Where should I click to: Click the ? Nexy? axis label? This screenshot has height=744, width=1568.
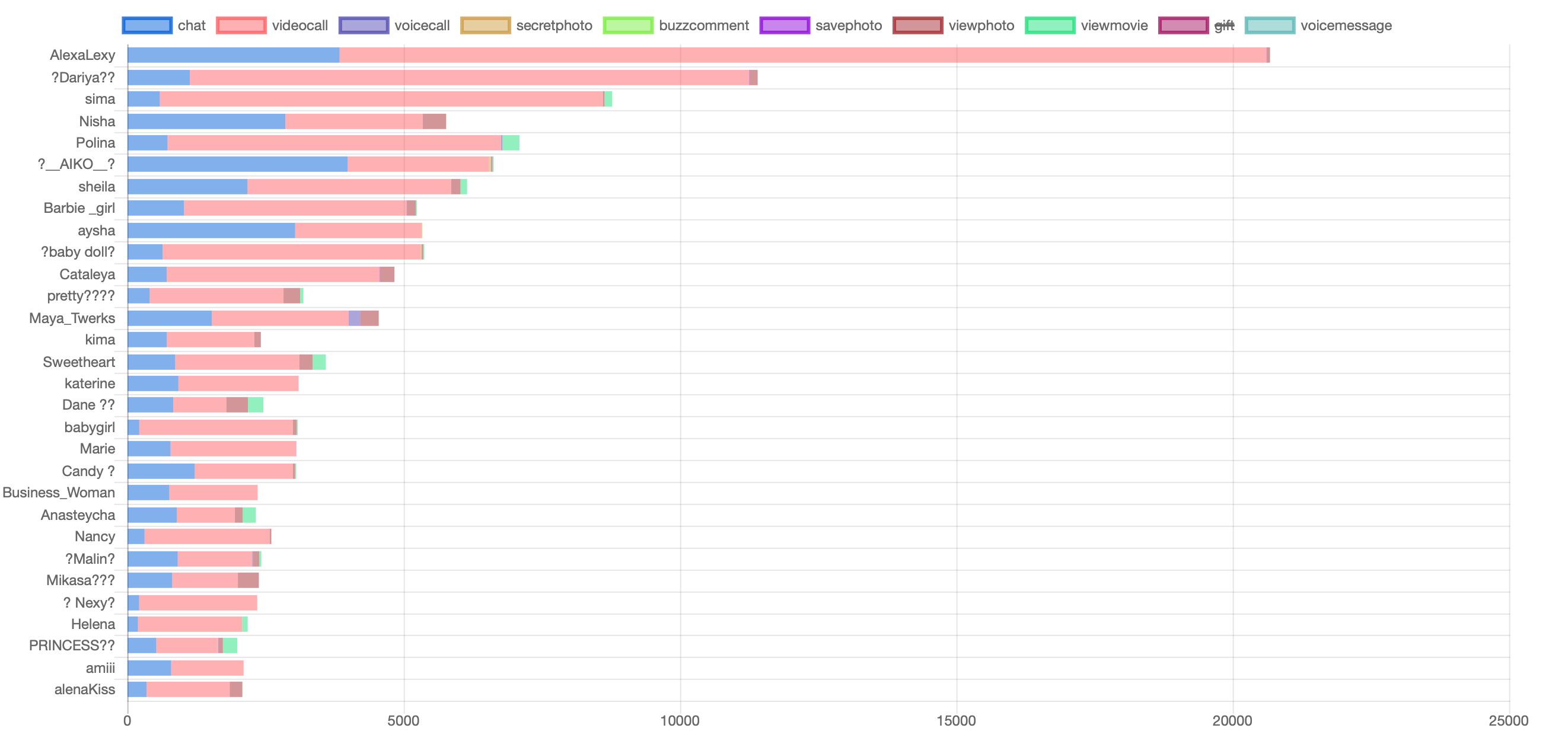point(89,603)
